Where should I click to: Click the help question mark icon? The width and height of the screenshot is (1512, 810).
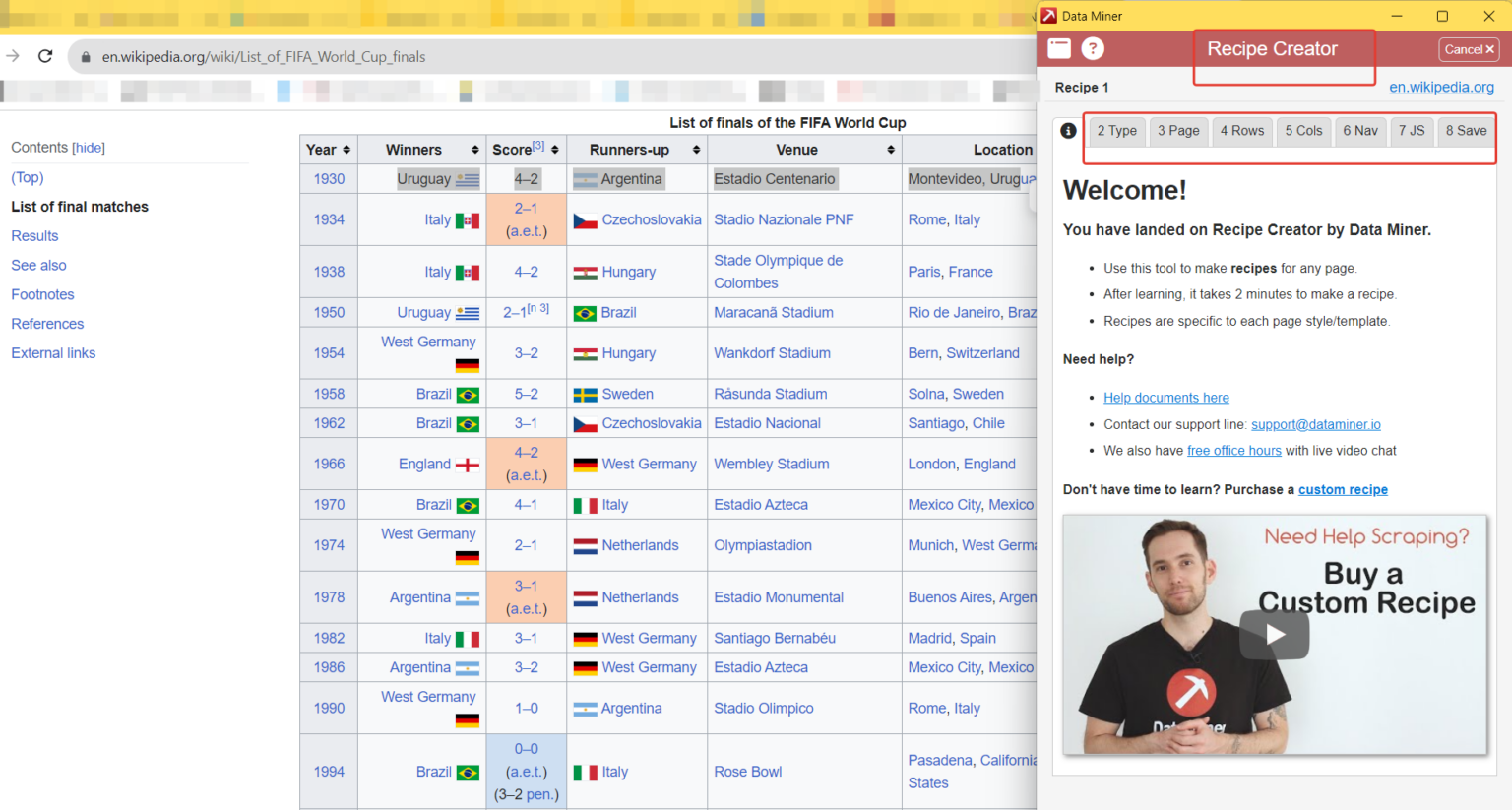pyautogui.click(x=1093, y=47)
